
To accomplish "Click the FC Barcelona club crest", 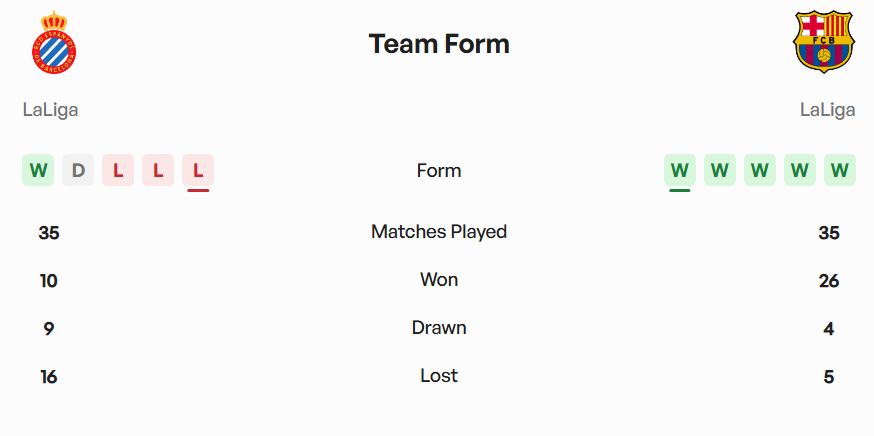I will point(823,43).
